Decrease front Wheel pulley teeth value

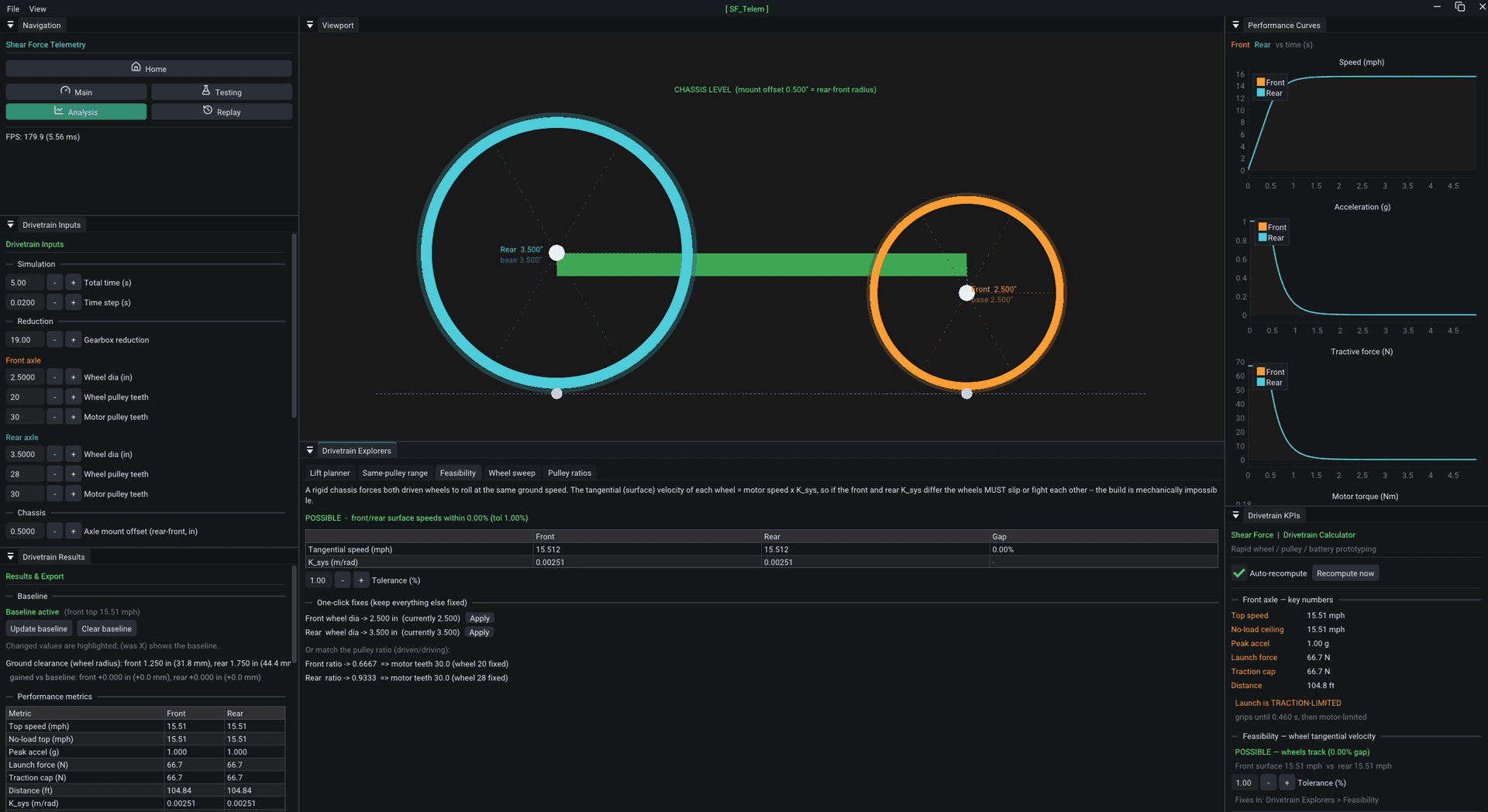tap(54, 397)
